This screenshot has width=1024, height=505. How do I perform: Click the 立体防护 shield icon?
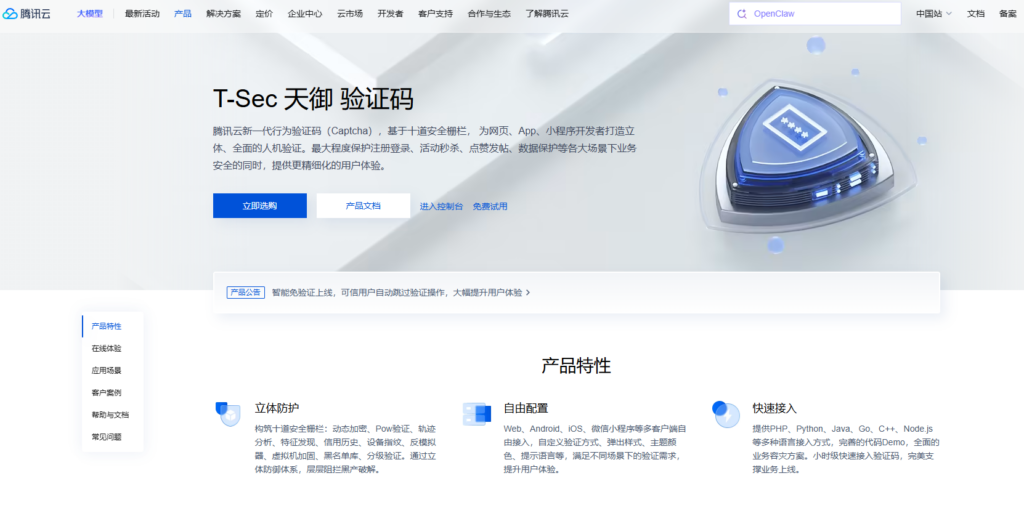click(228, 414)
